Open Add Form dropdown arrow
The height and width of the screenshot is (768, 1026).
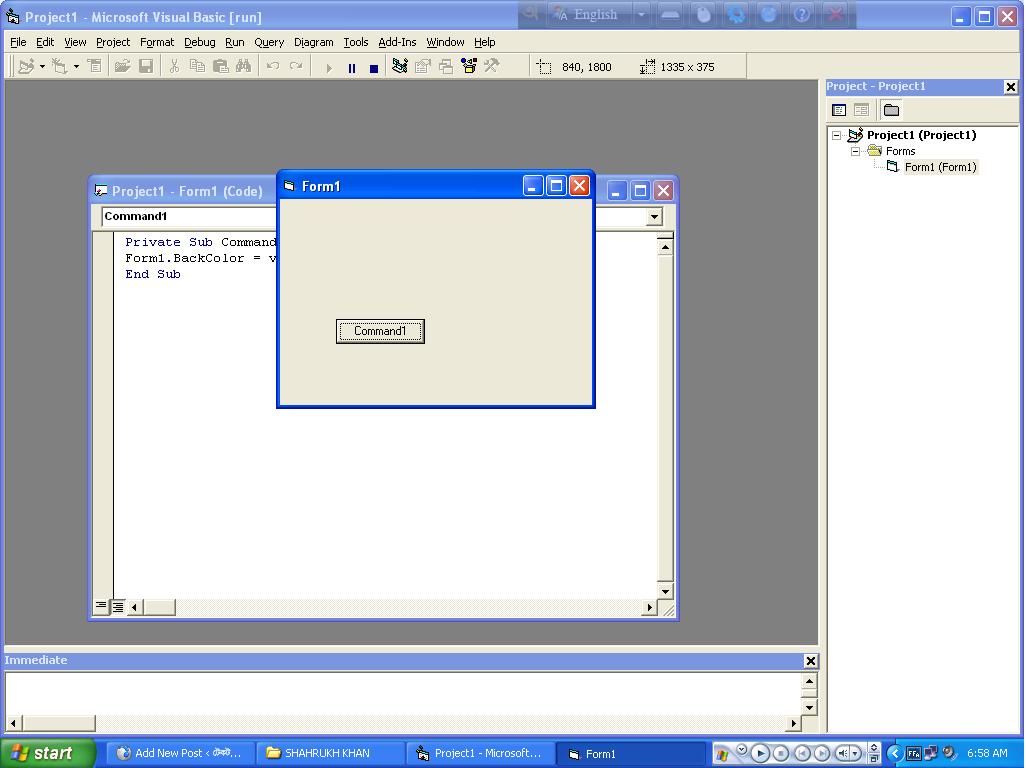(76, 66)
